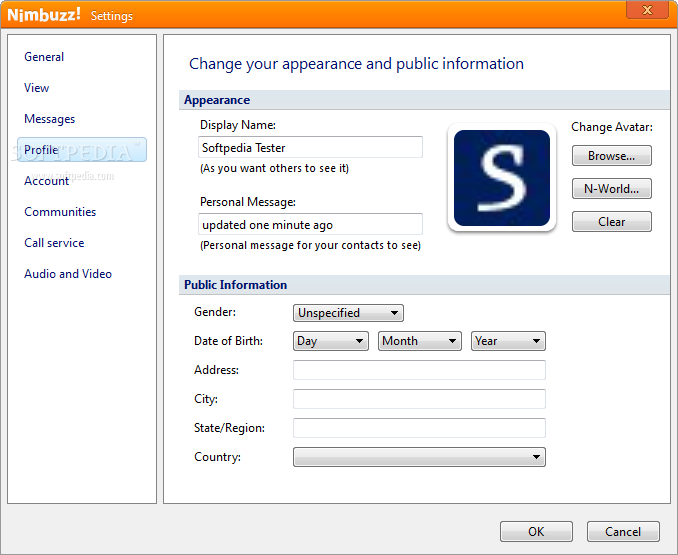Viewport: 678px width, 555px height.
Task: Click the 'As you want others to see it' hint
Action: pos(274,168)
